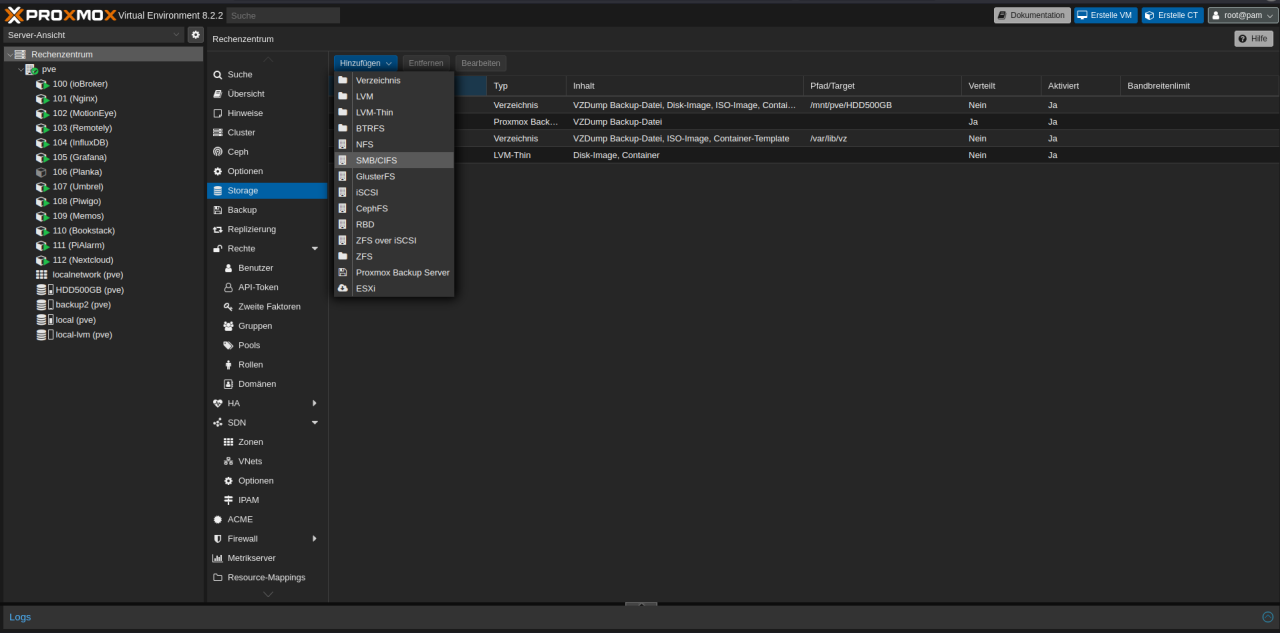Select iSCSI storage type
Screen dimensions: 1280x633
click(x=394, y=192)
